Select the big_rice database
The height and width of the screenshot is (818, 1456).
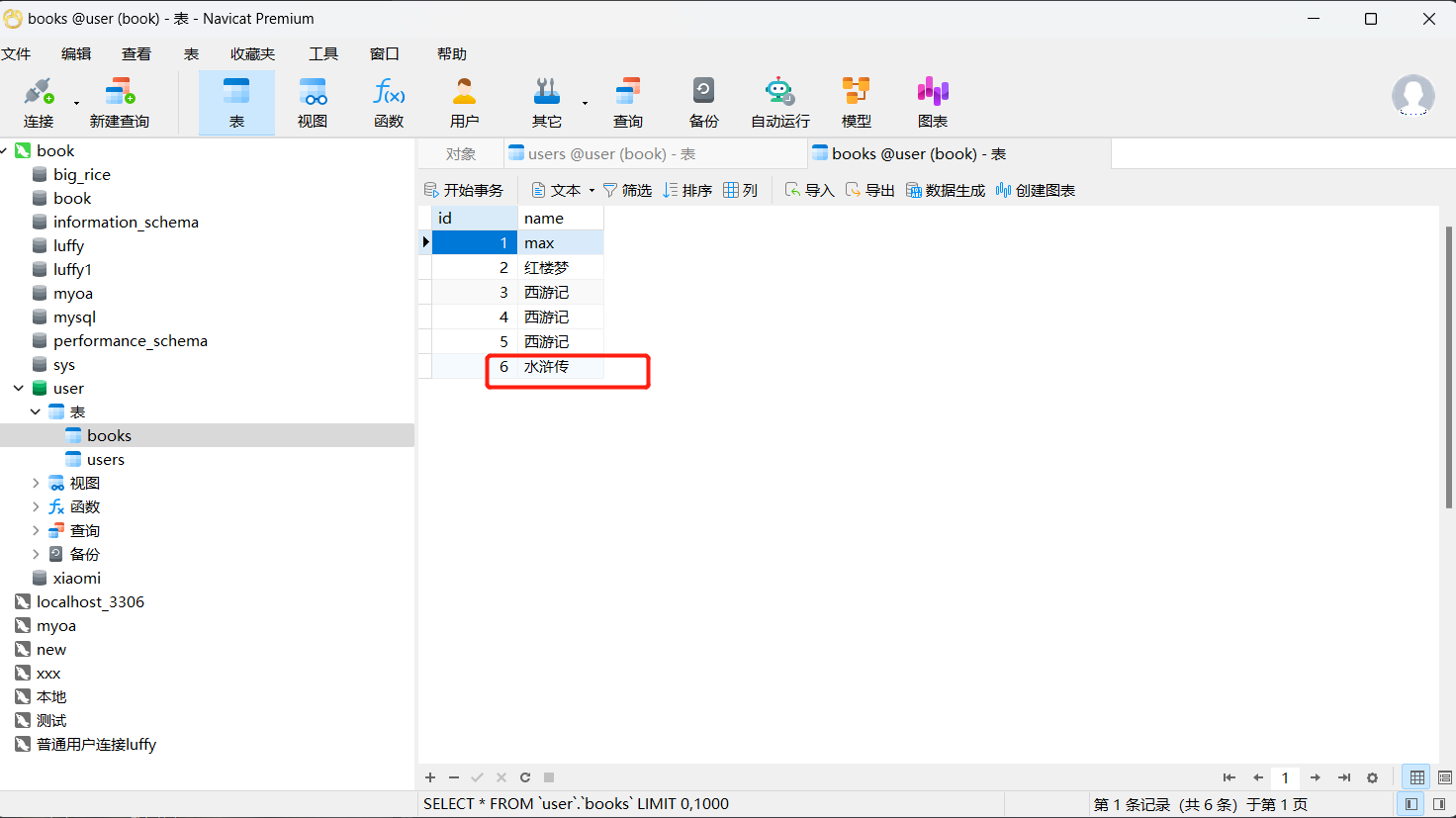[x=82, y=174]
